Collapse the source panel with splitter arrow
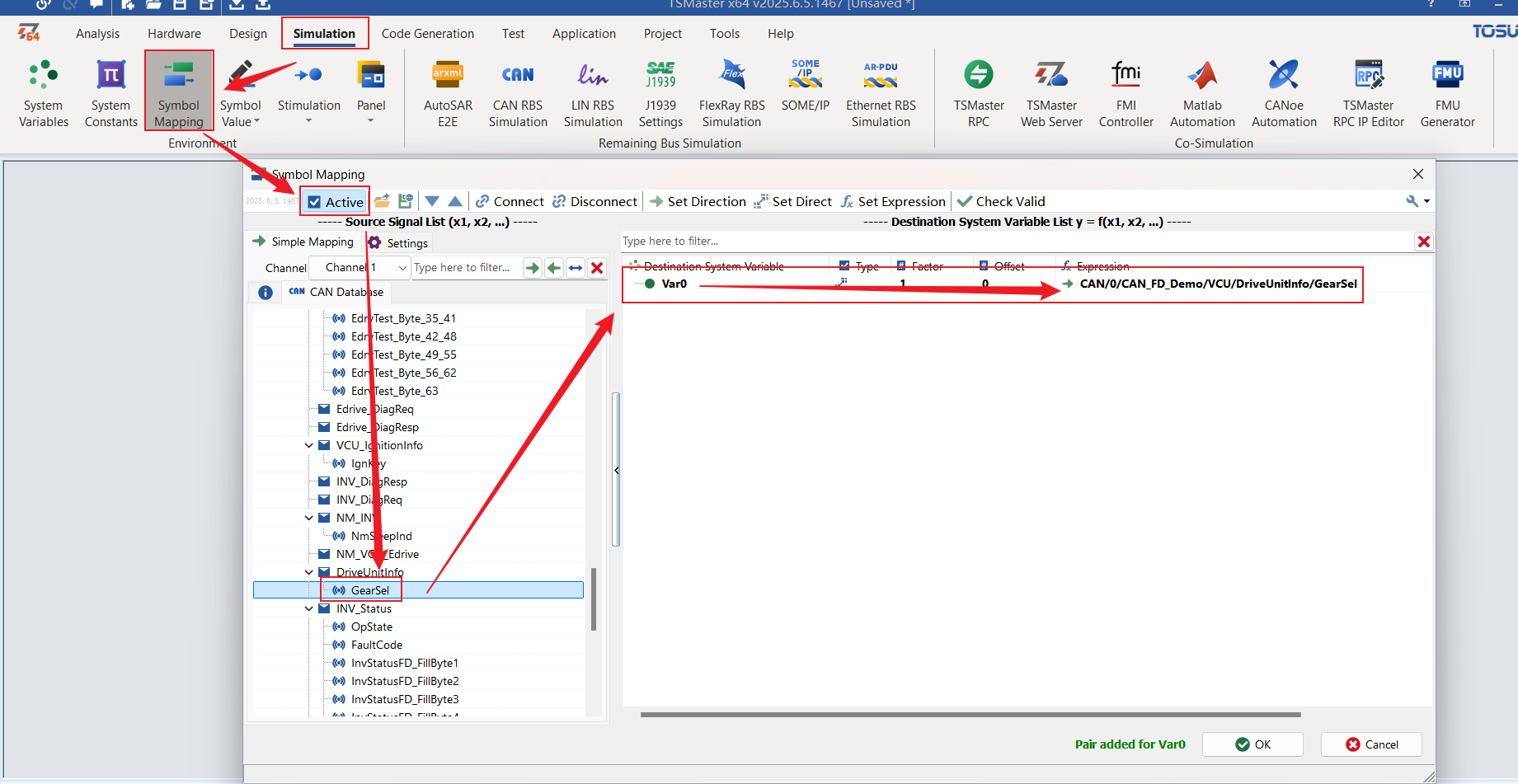Image resolution: width=1518 pixels, height=784 pixels. coord(616,470)
